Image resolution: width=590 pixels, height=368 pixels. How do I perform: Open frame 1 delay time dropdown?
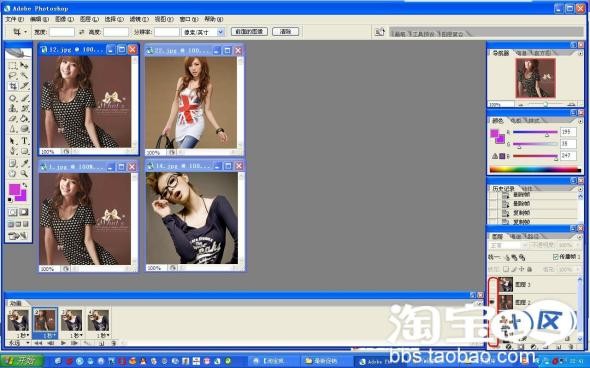23,335
